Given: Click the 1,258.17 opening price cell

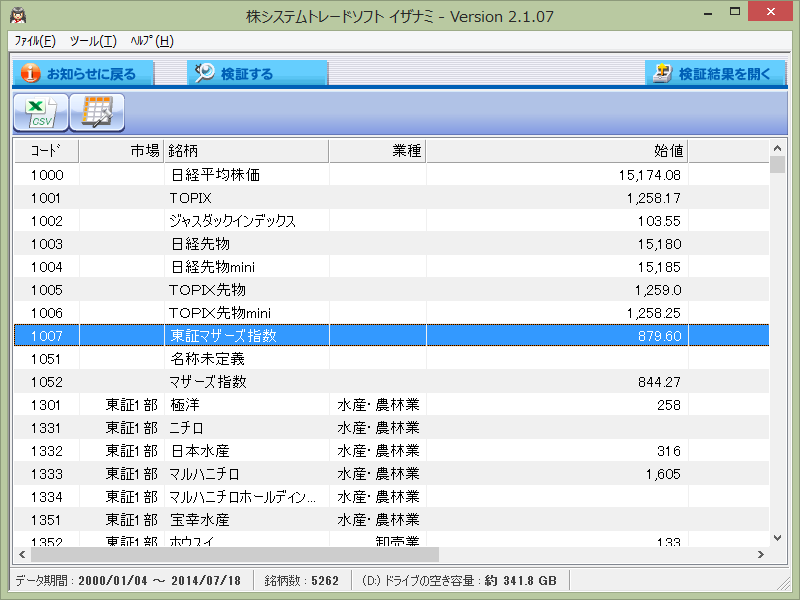Looking at the screenshot, I should (x=557, y=198).
